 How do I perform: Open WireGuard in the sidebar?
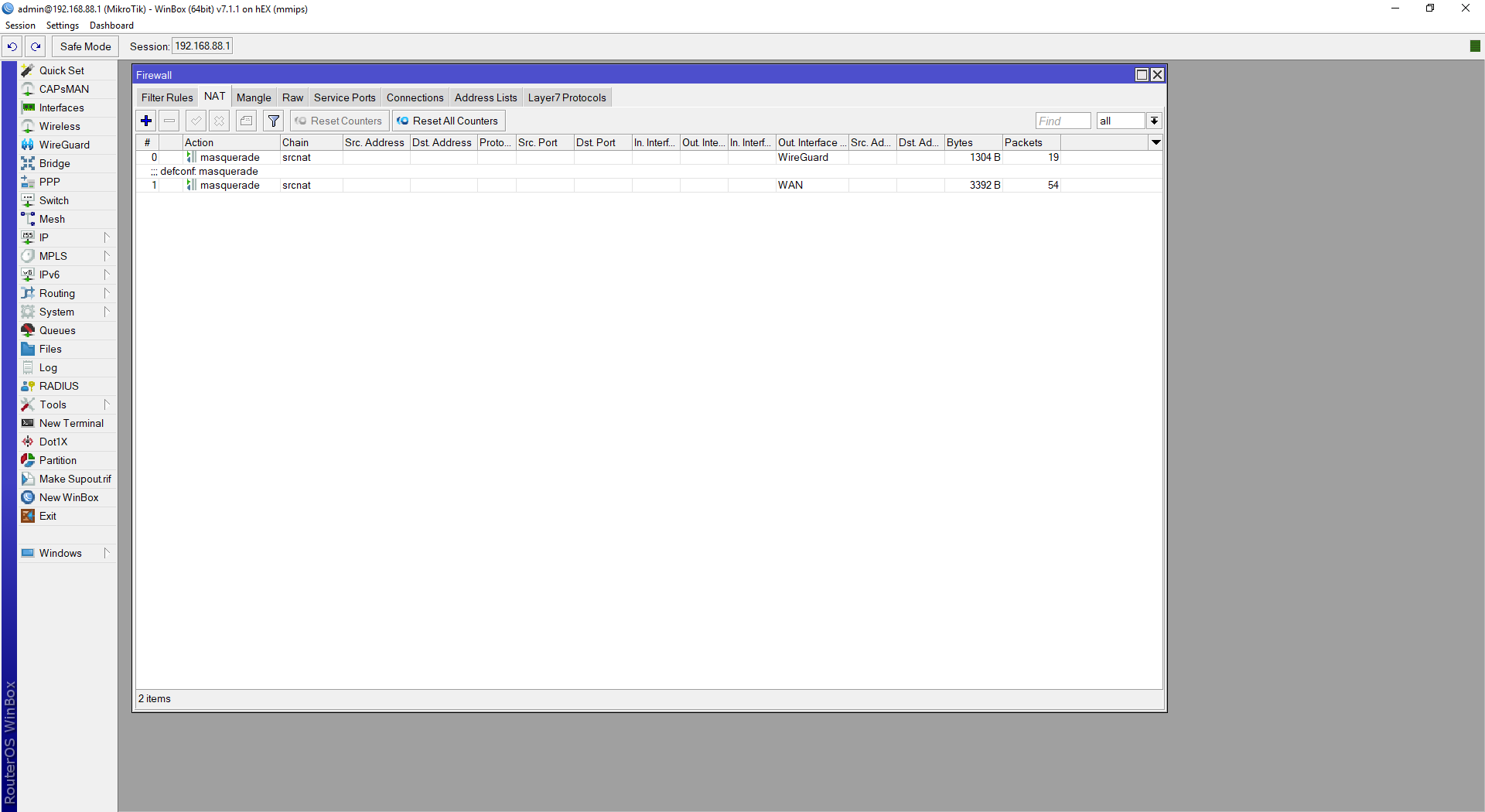[x=67, y=145]
